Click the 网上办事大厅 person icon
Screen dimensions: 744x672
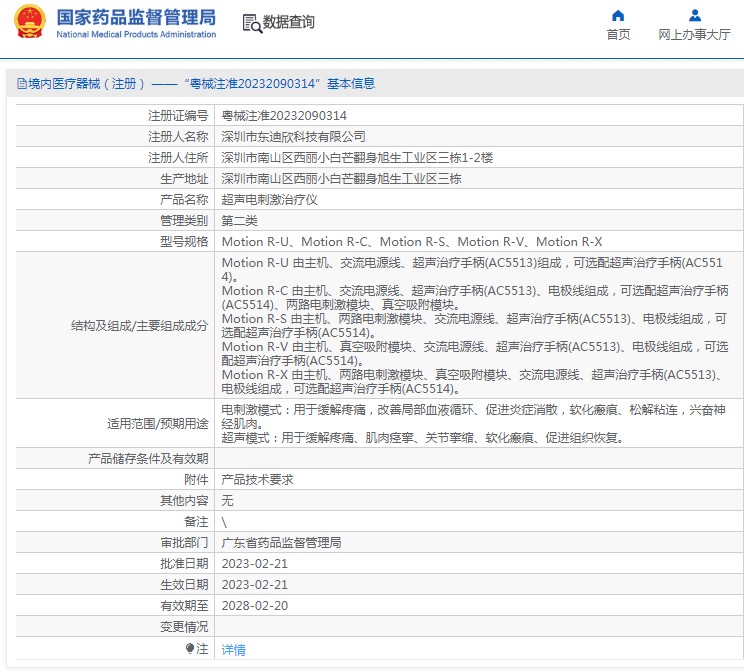pyautogui.click(x=695, y=15)
